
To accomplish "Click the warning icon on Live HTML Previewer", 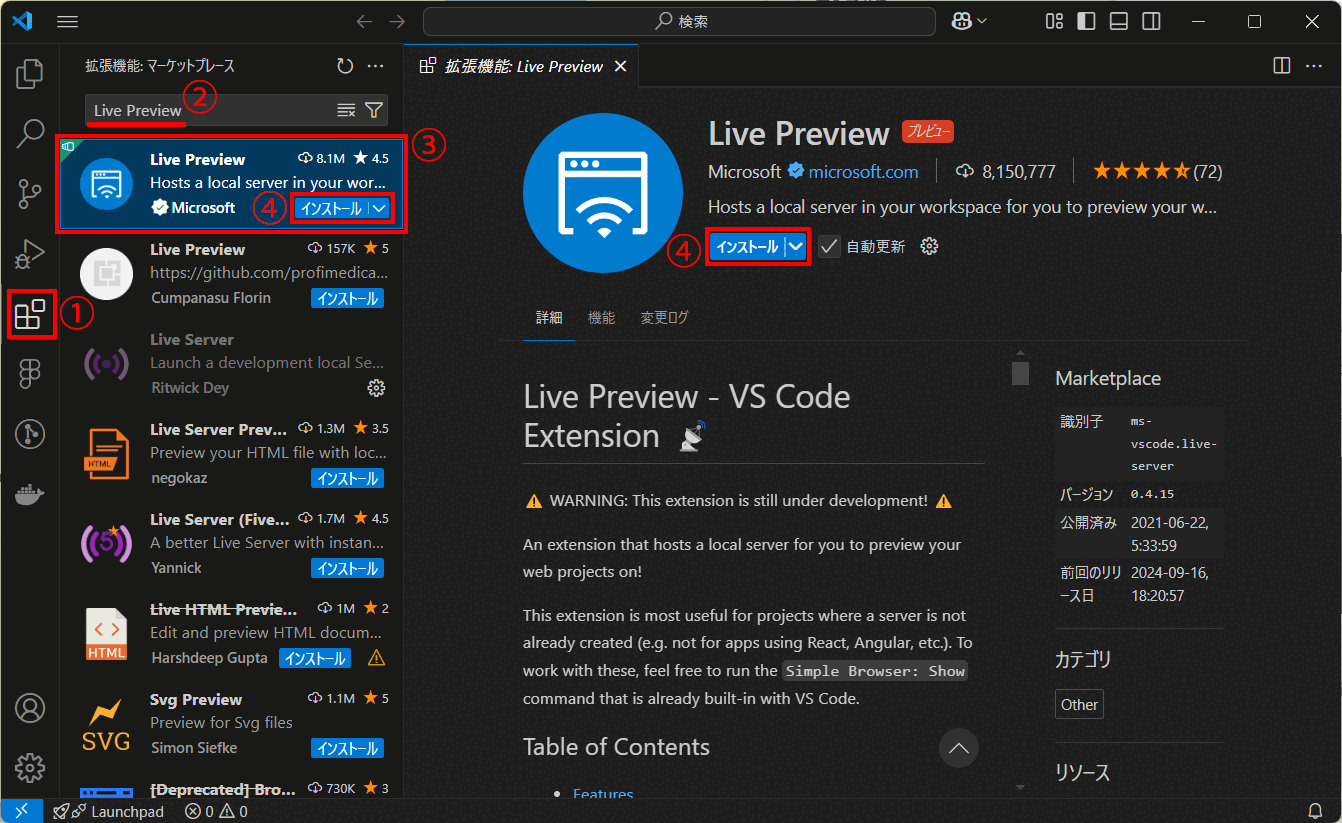I will point(376,658).
